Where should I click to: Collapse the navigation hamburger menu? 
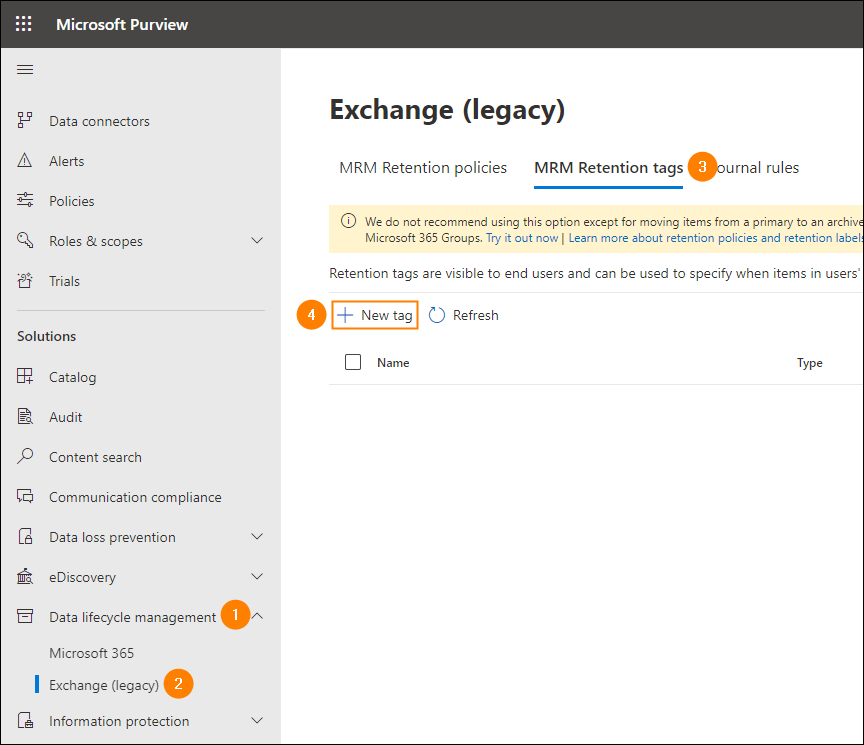pos(25,69)
